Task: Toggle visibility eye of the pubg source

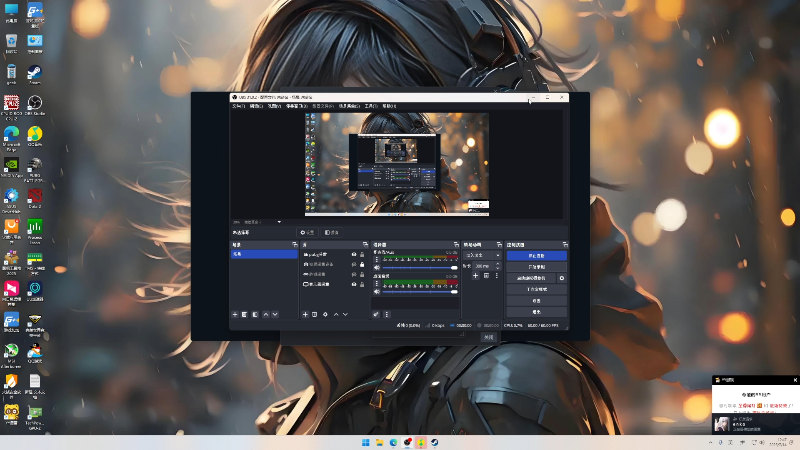Action: coord(354,254)
